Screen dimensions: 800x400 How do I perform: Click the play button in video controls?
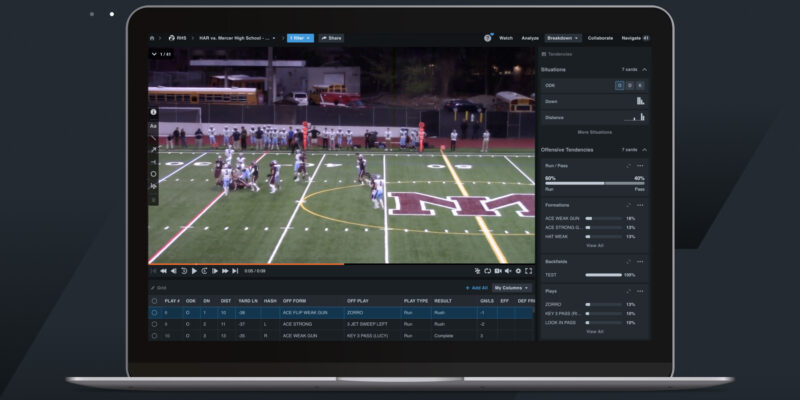click(194, 271)
